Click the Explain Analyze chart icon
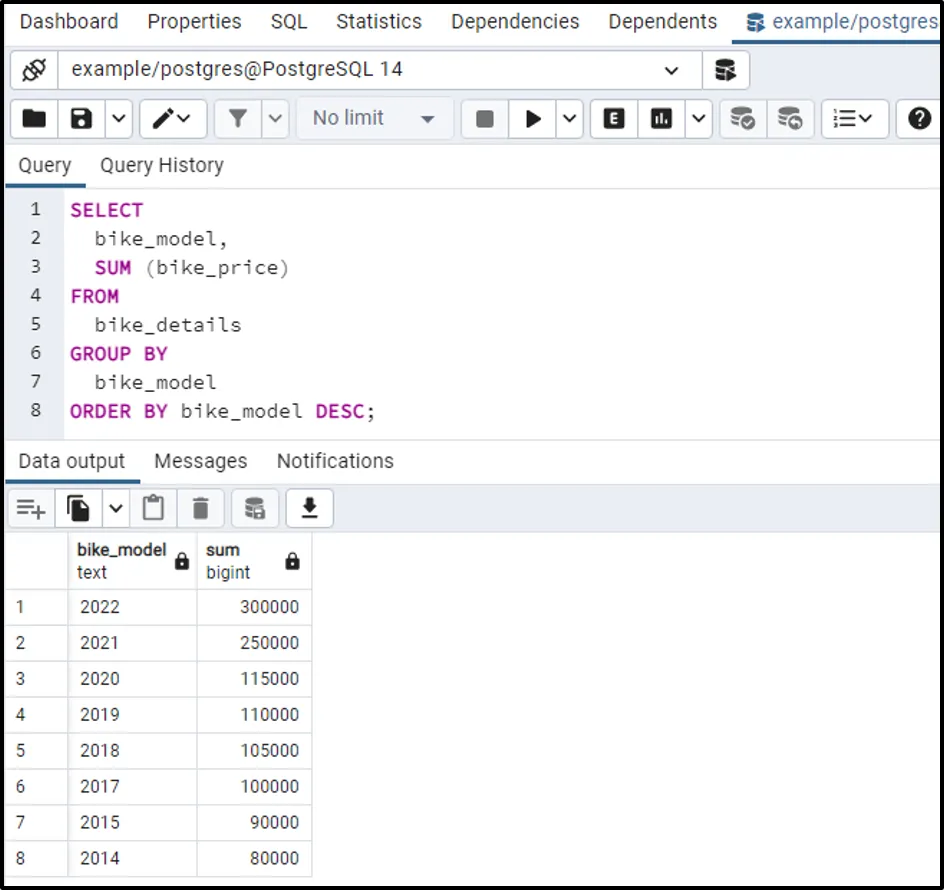944x890 pixels. pos(661,119)
